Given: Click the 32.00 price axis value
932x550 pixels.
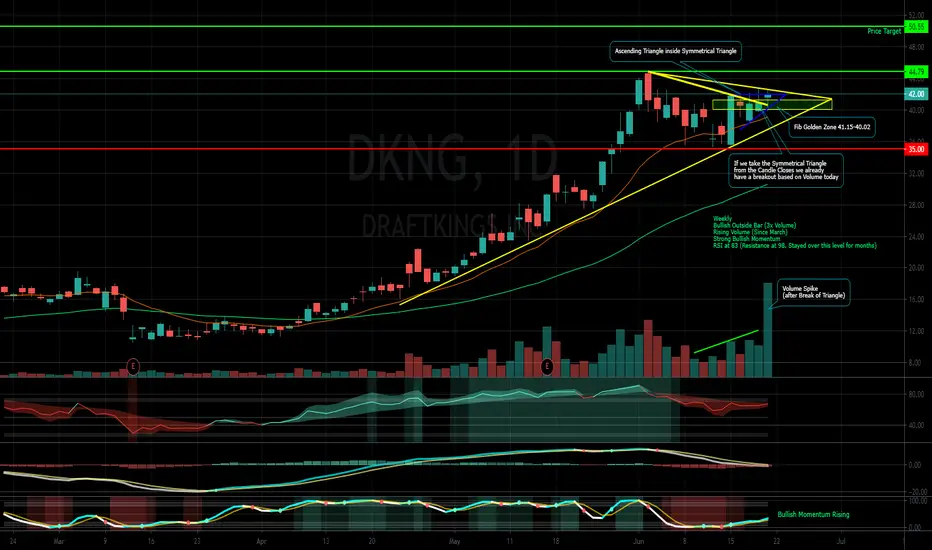Looking at the screenshot, I should tap(915, 173).
